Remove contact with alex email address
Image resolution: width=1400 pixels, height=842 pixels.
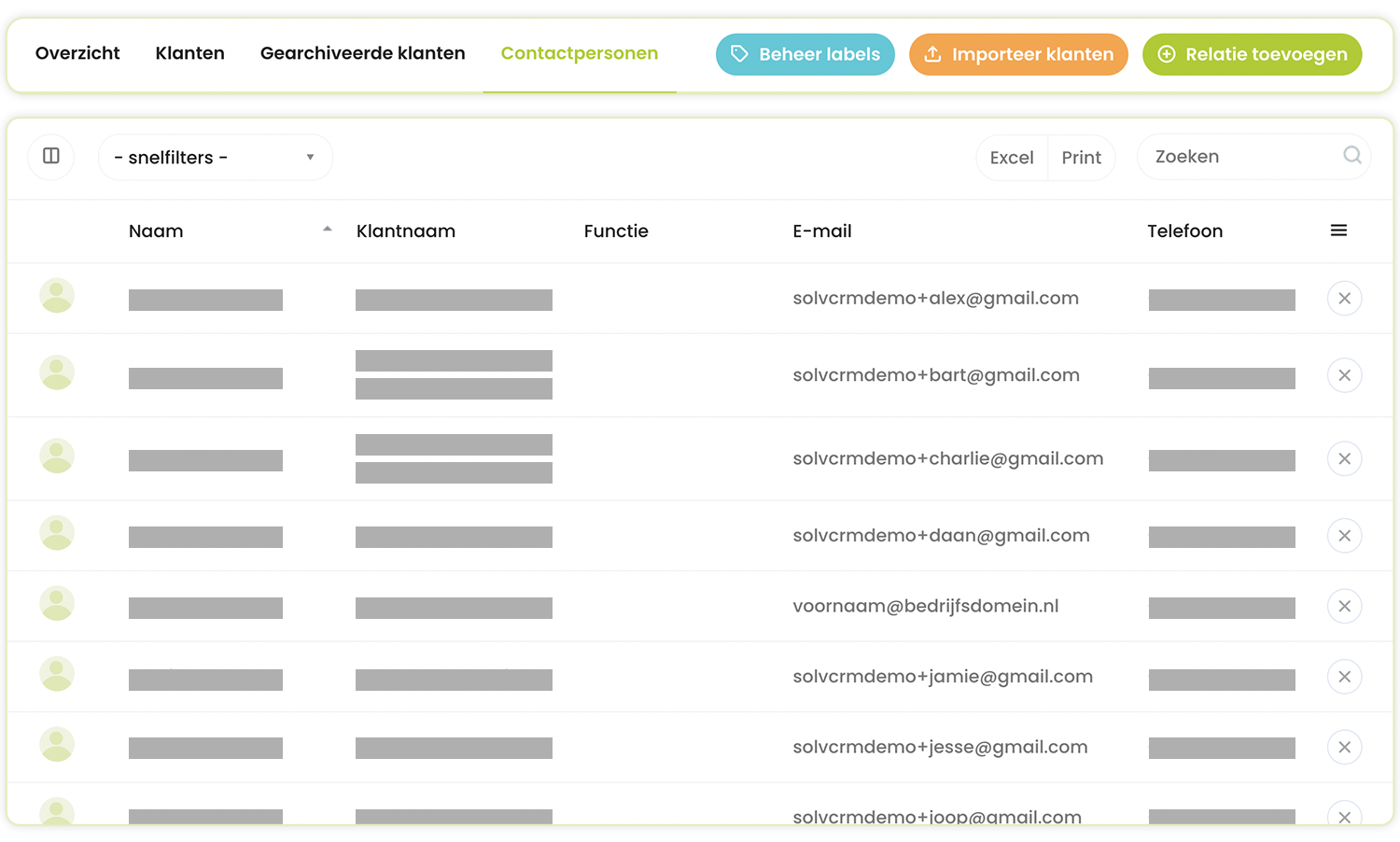[1344, 299]
